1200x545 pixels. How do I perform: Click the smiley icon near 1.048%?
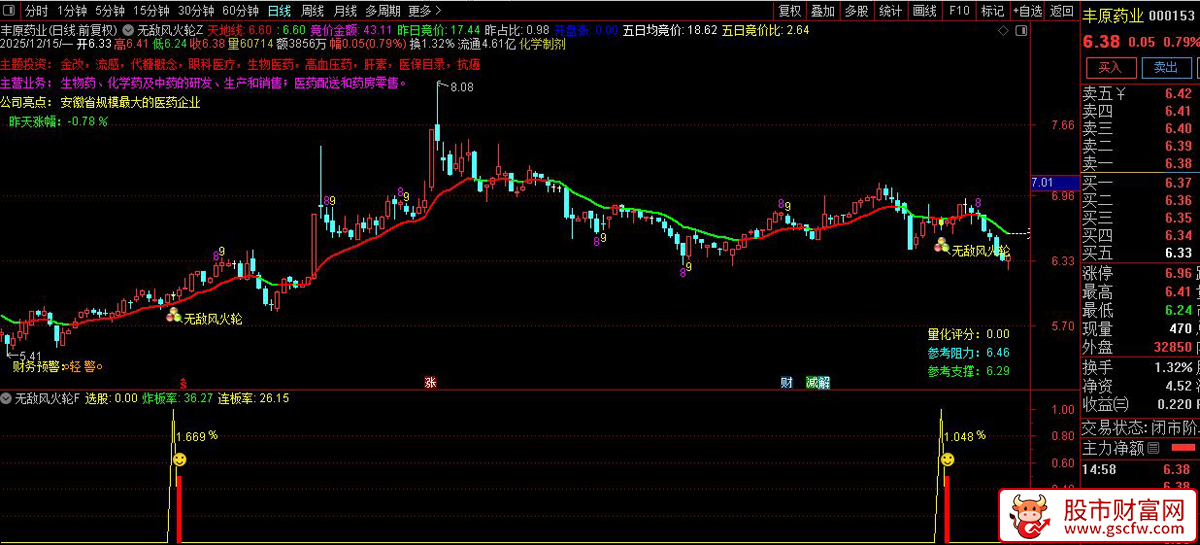946,459
